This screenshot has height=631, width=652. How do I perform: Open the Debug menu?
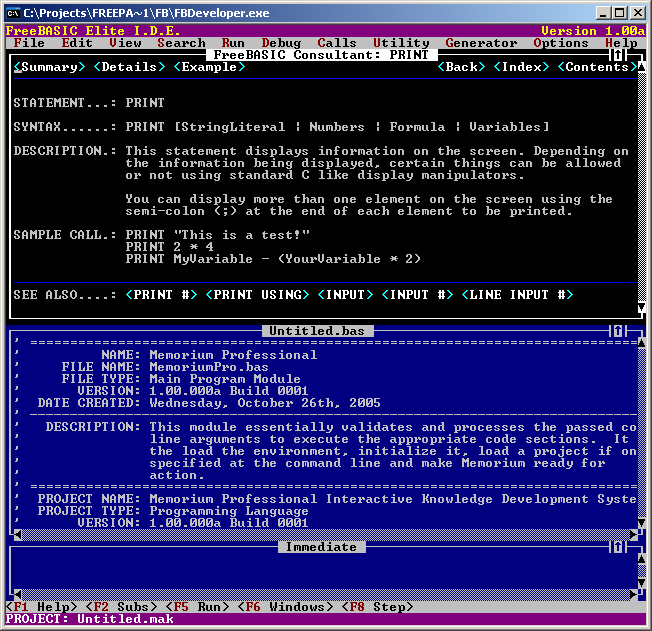(281, 43)
